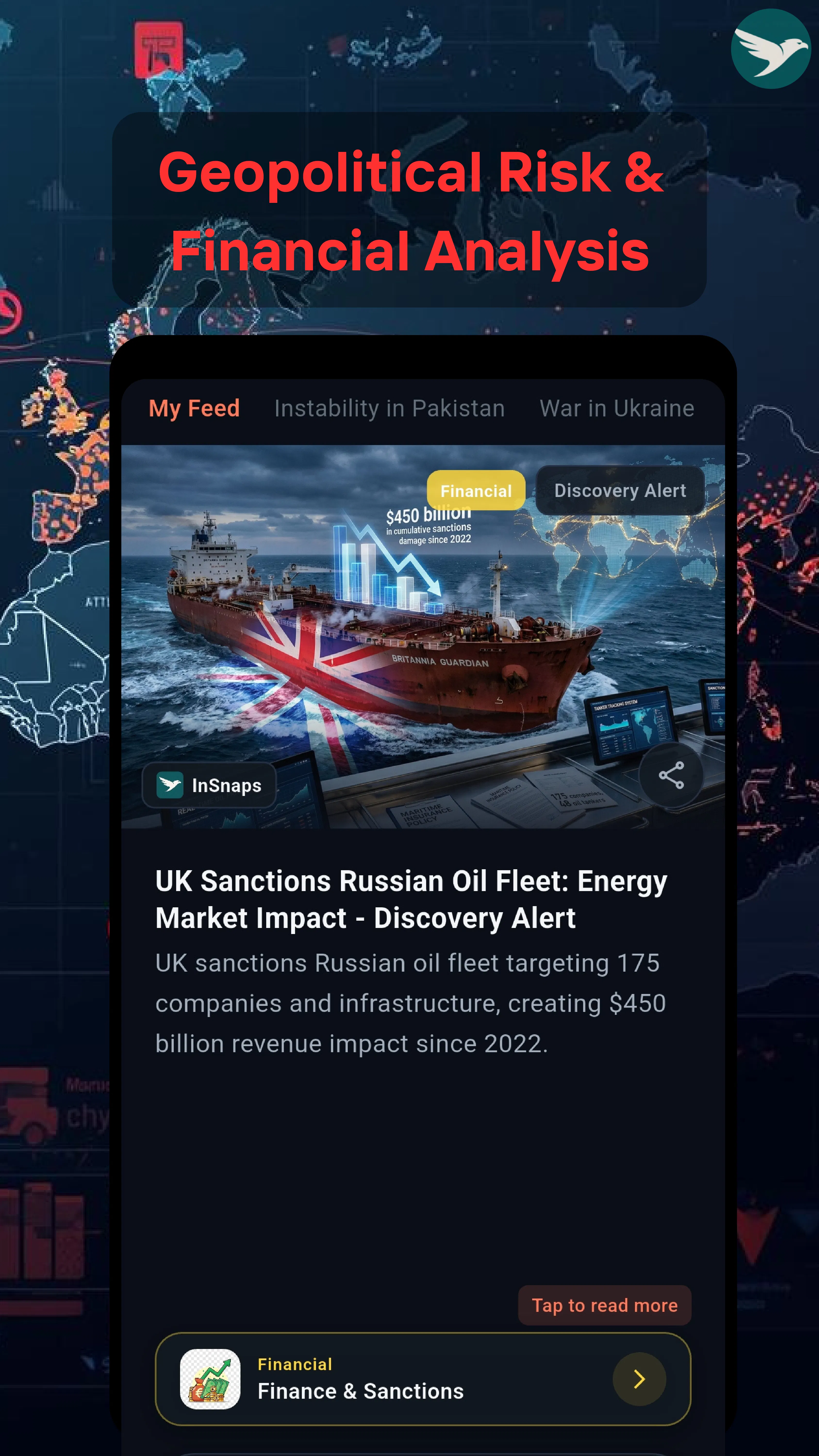The height and width of the screenshot is (1456, 819).
Task: Tap the eagle logo at top right
Action: point(770,49)
